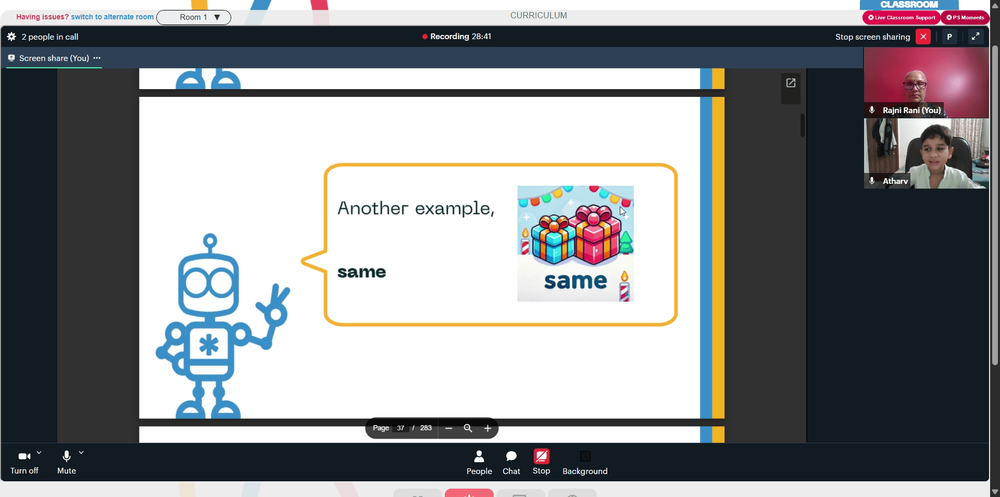
Task: Click Rajni Rani microphone status icon
Action: pyautogui.click(x=872, y=110)
